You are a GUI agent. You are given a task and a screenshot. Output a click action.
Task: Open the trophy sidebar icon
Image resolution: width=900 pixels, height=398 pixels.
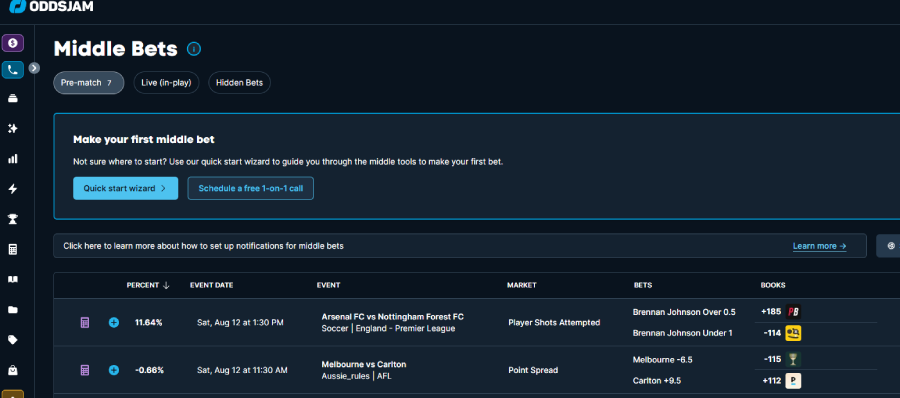tap(13, 219)
